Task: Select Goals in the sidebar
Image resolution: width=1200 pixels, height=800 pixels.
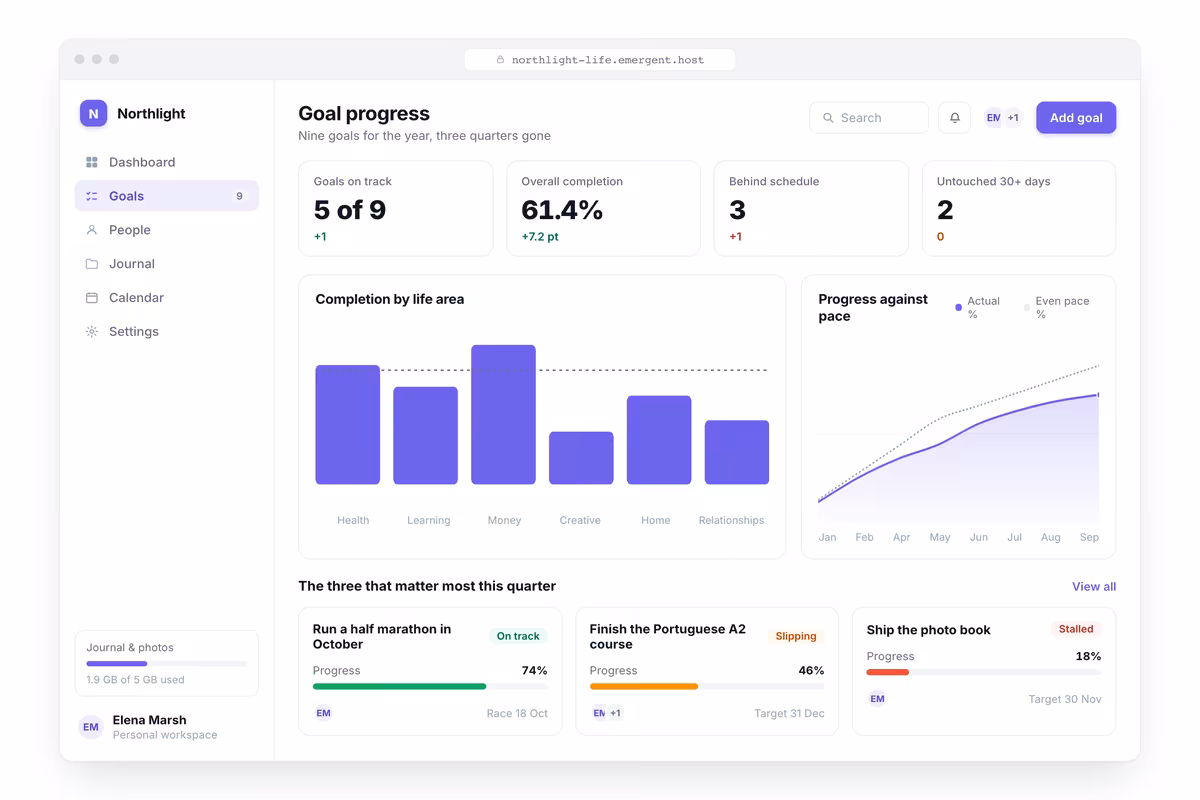Action: tap(167, 196)
